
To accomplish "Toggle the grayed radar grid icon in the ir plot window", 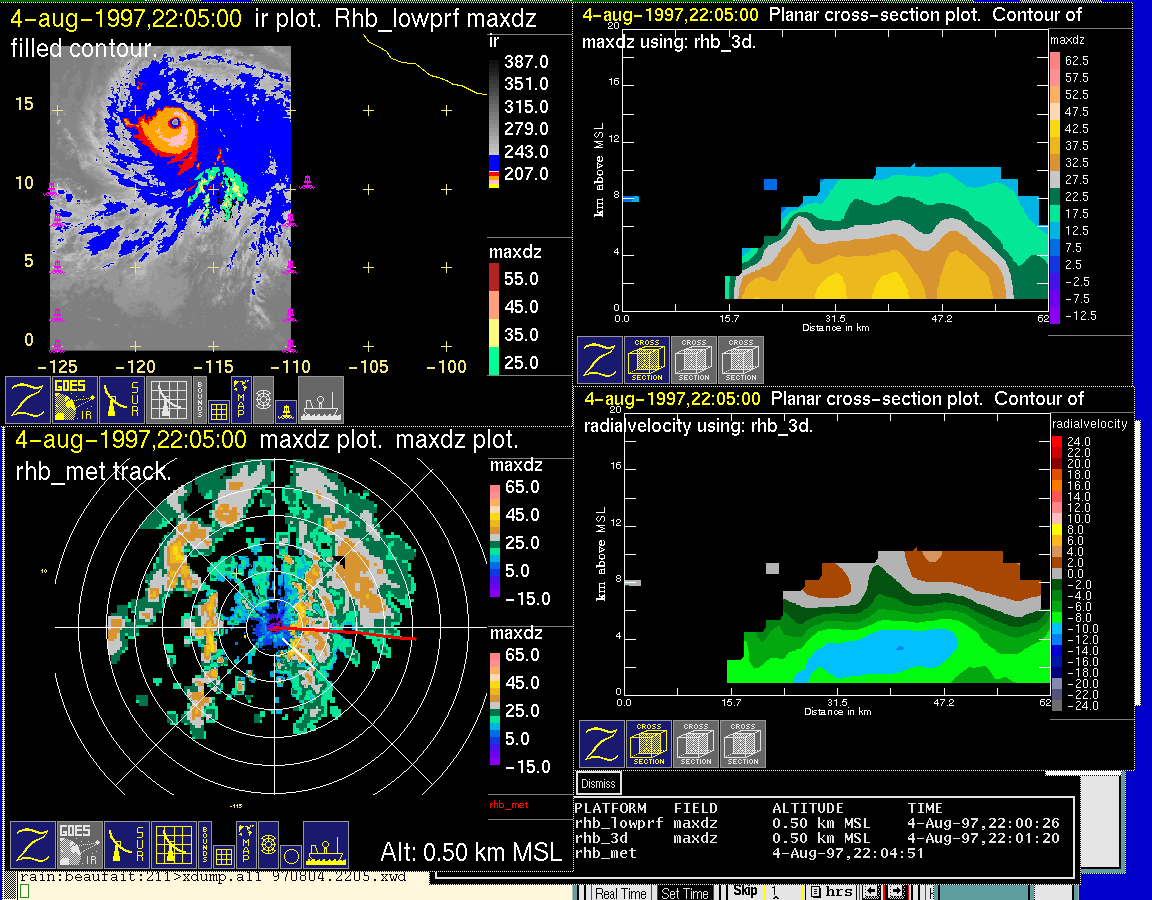I will coord(168,399).
